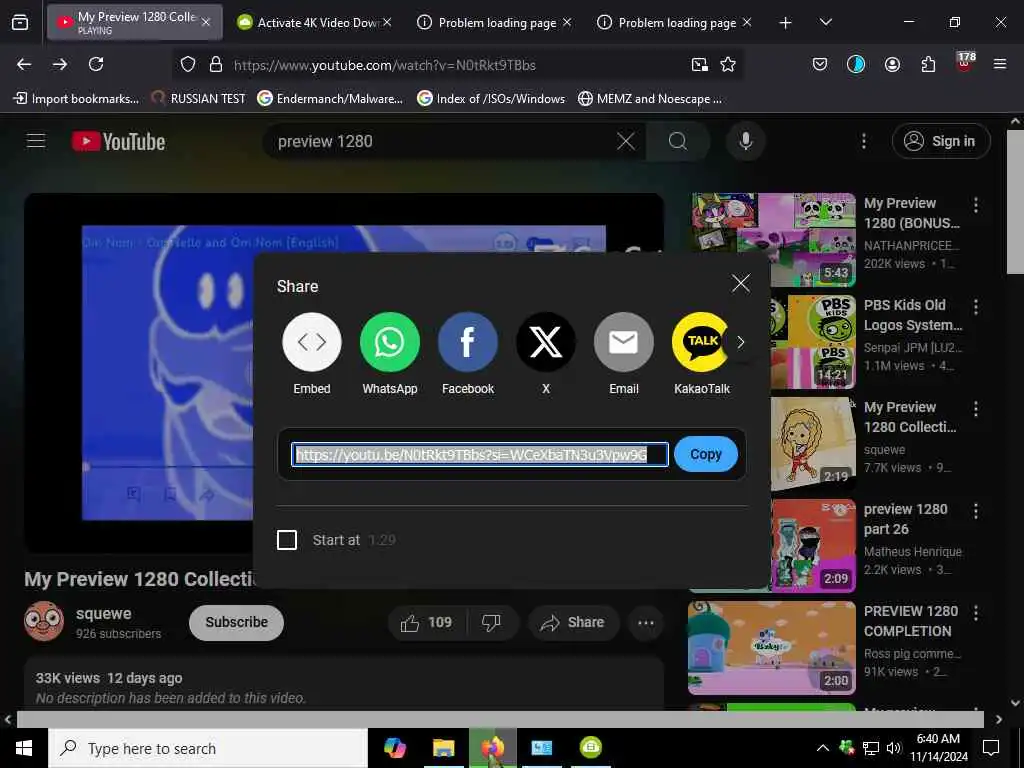Open tracking protection shield icon

click(188, 65)
